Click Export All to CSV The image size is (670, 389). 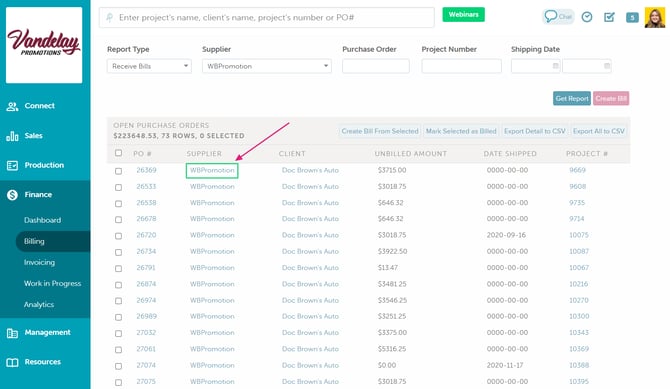(599, 131)
